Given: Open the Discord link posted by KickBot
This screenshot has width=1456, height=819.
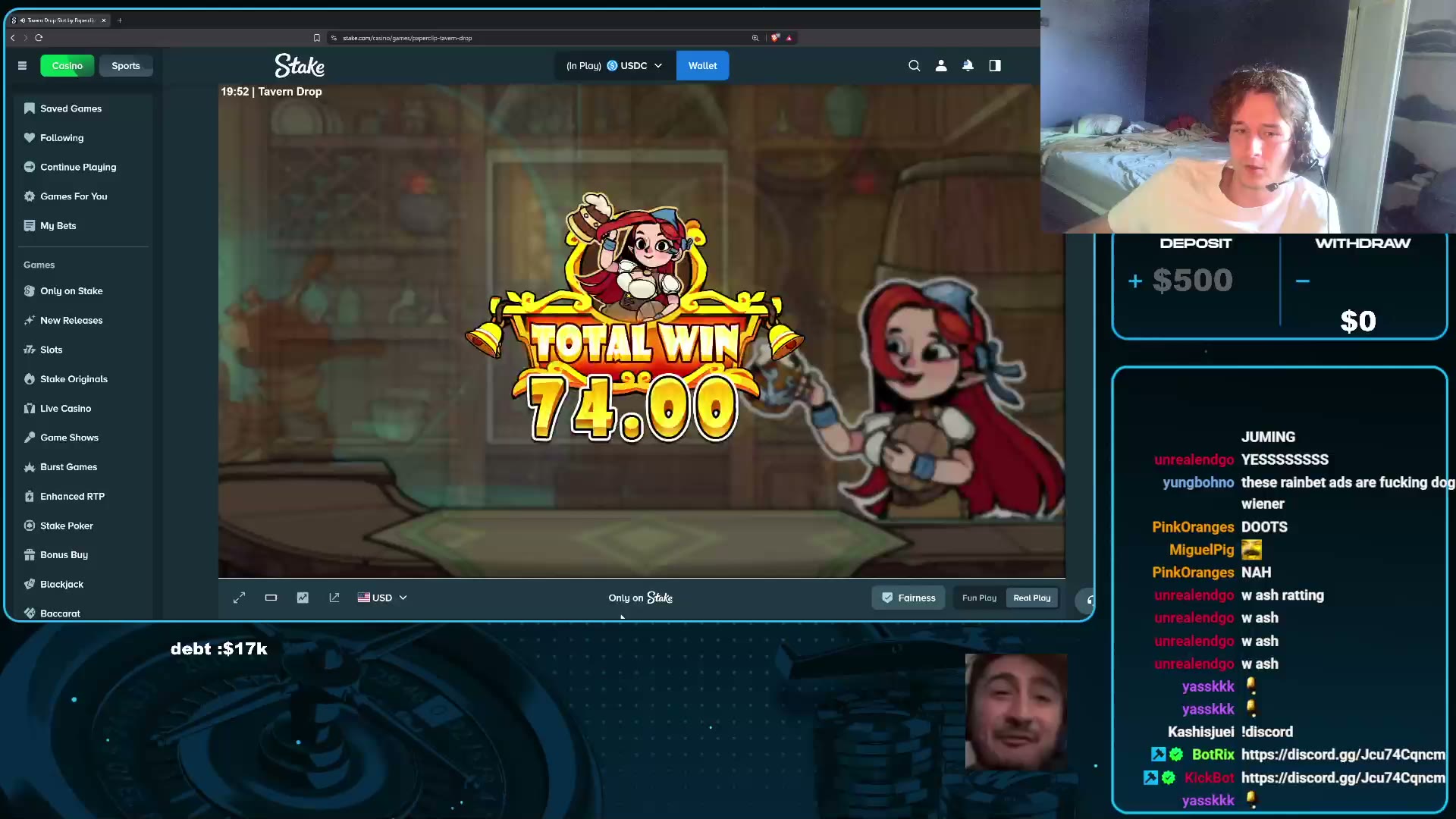Looking at the screenshot, I should point(1343,778).
